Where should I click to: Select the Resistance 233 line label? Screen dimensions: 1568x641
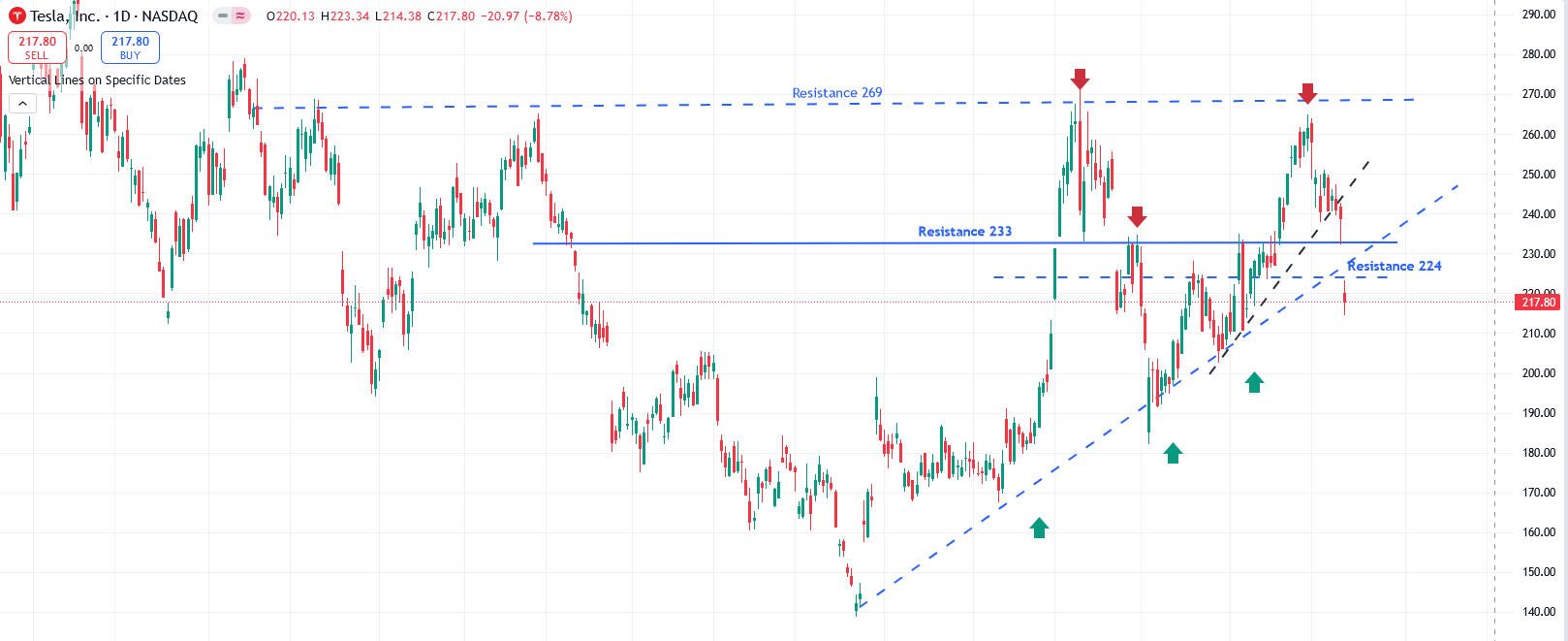pos(964,231)
